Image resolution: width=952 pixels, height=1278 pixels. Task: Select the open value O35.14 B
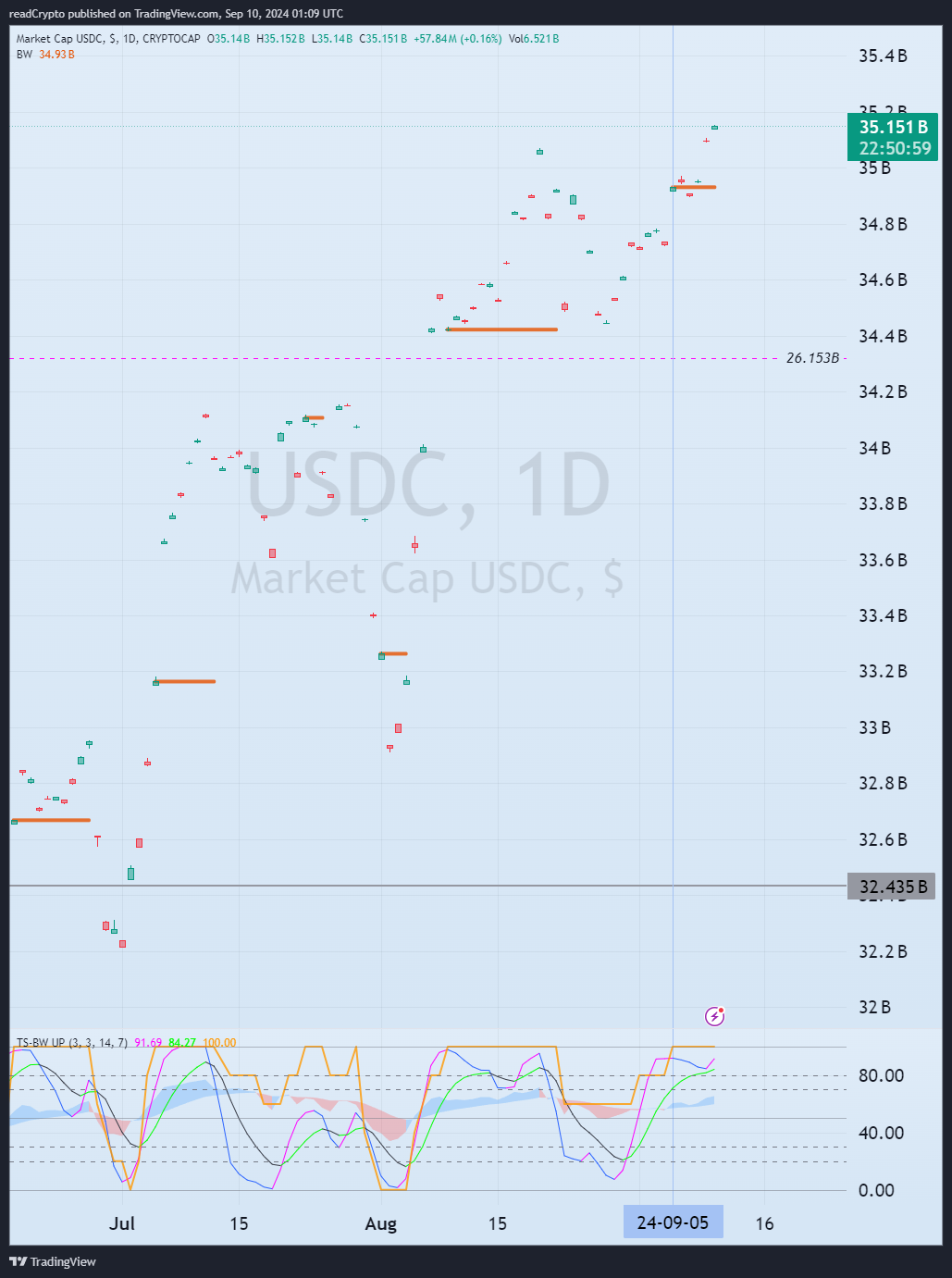(x=229, y=39)
